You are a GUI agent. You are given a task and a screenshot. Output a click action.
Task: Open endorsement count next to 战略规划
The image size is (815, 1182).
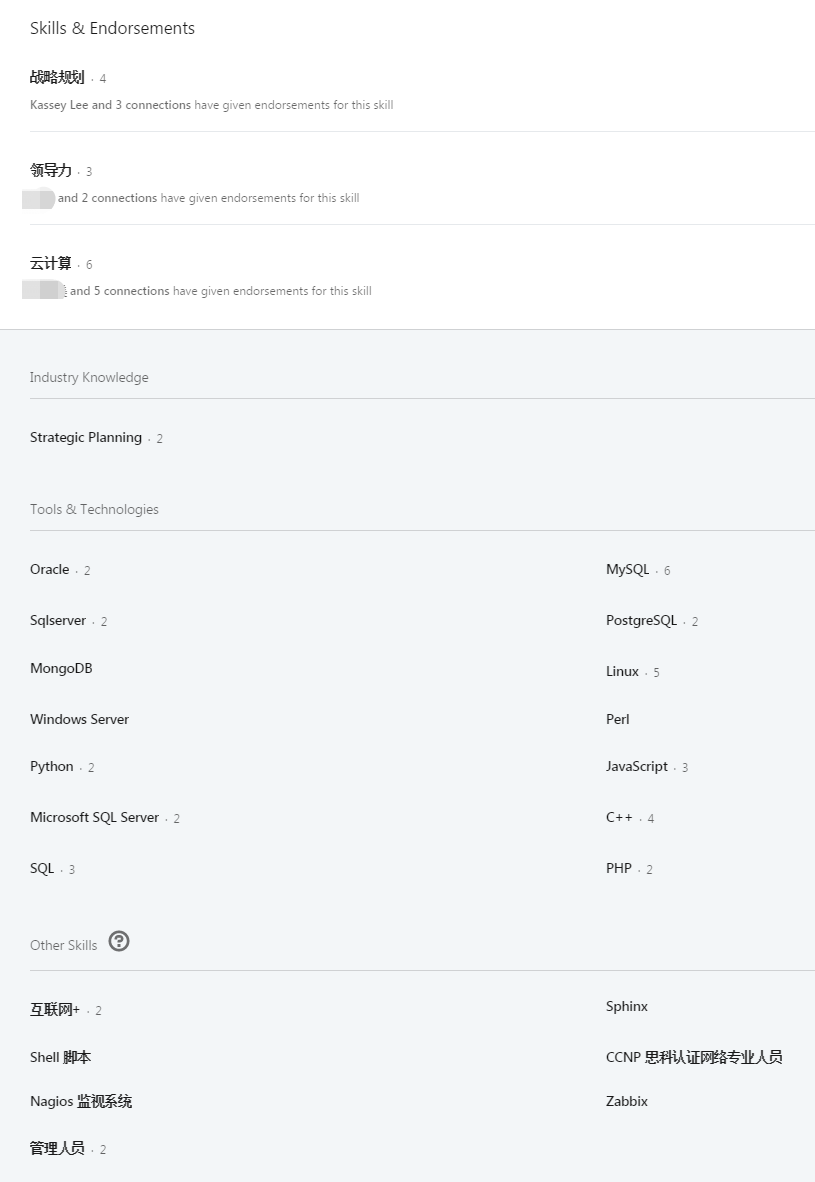point(104,77)
